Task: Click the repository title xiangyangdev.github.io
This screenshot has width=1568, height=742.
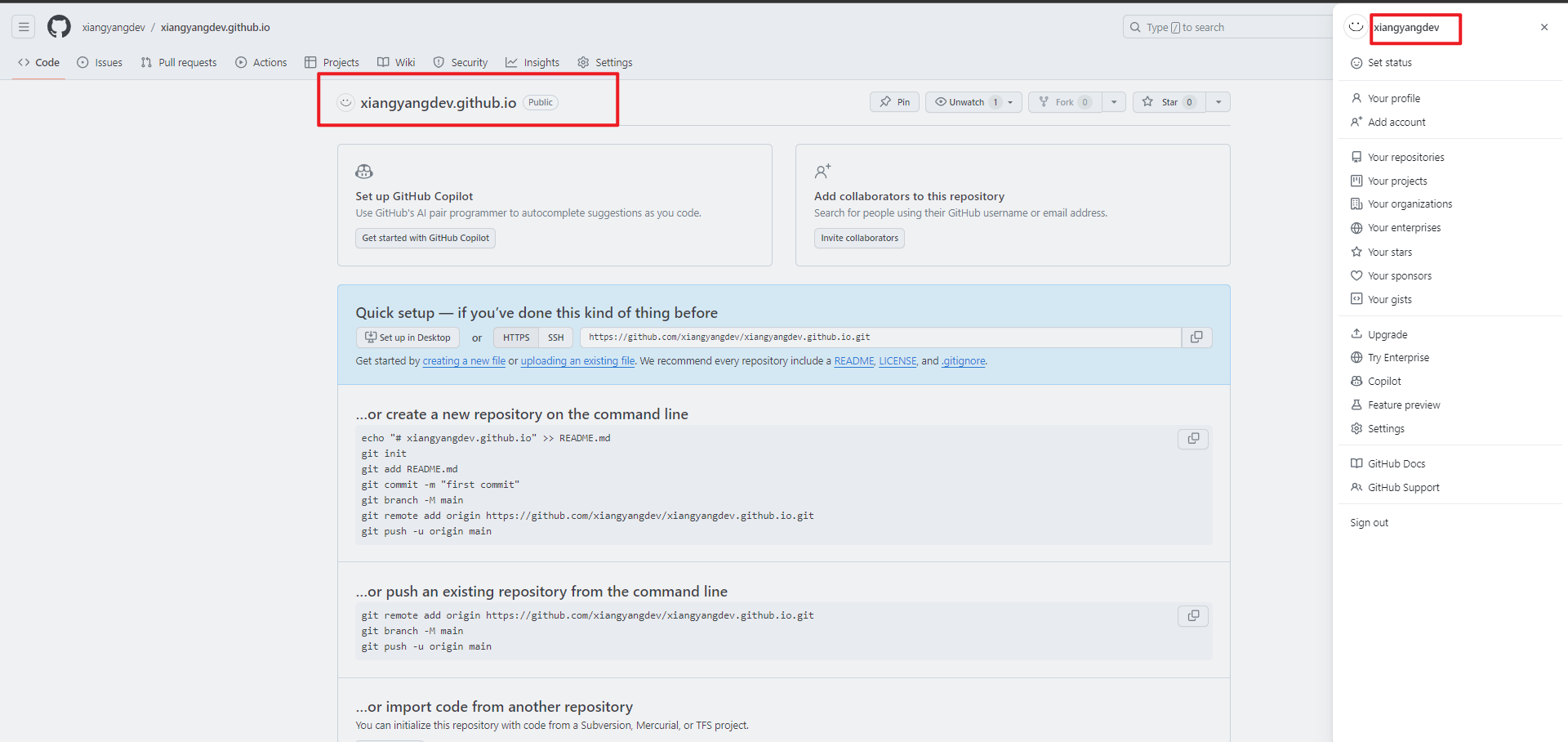Action: (x=439, y=103)
